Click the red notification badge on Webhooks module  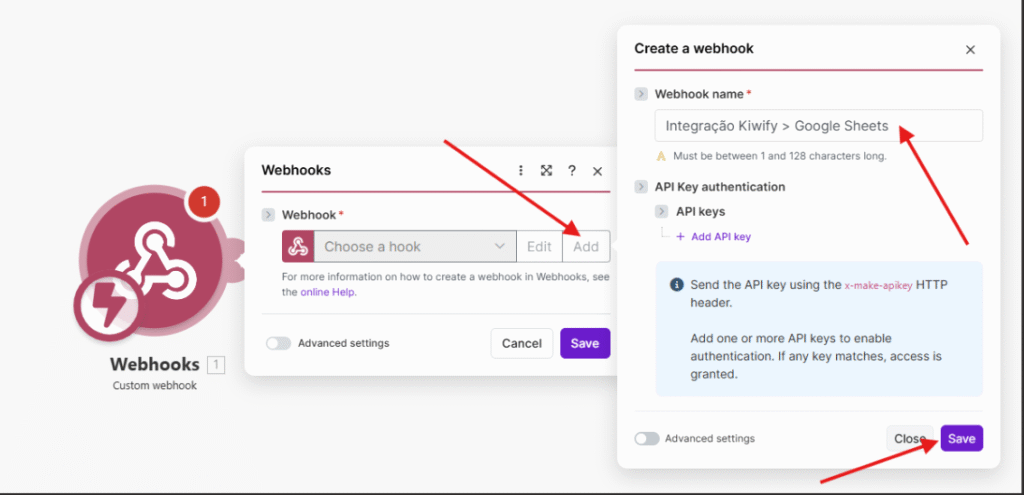pos(204,202)
